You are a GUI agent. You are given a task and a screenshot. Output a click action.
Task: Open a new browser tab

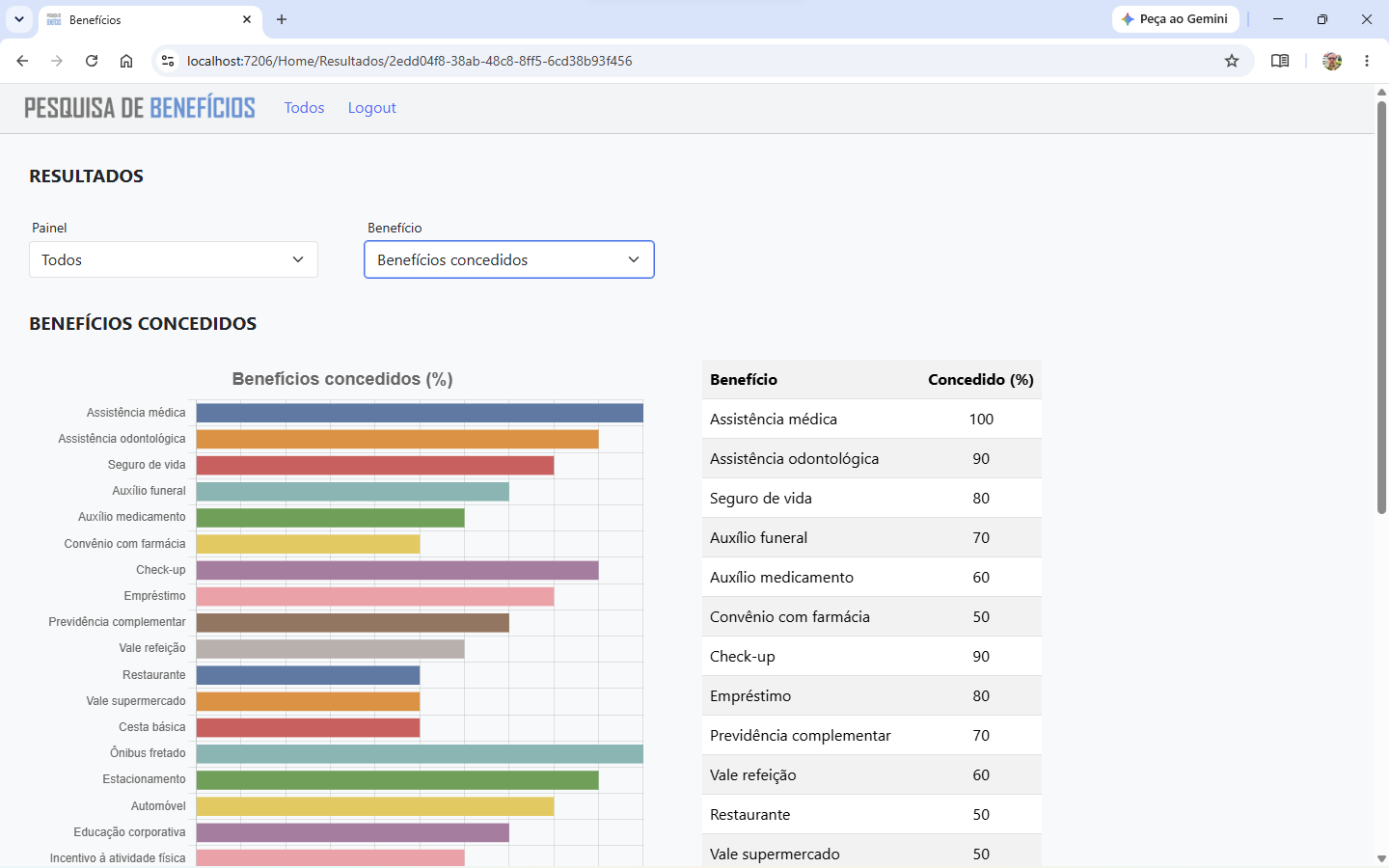[282, 19]
